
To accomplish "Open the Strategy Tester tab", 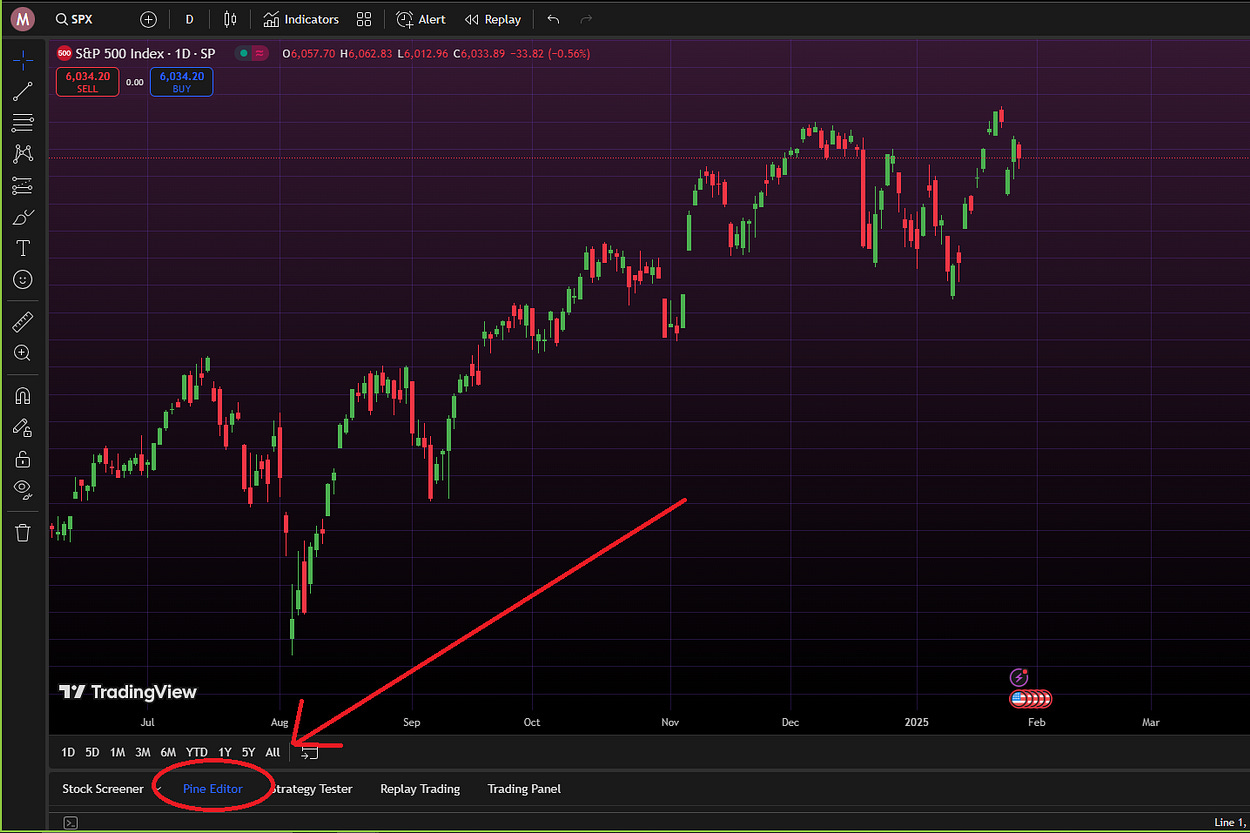I will click(313, 789).
